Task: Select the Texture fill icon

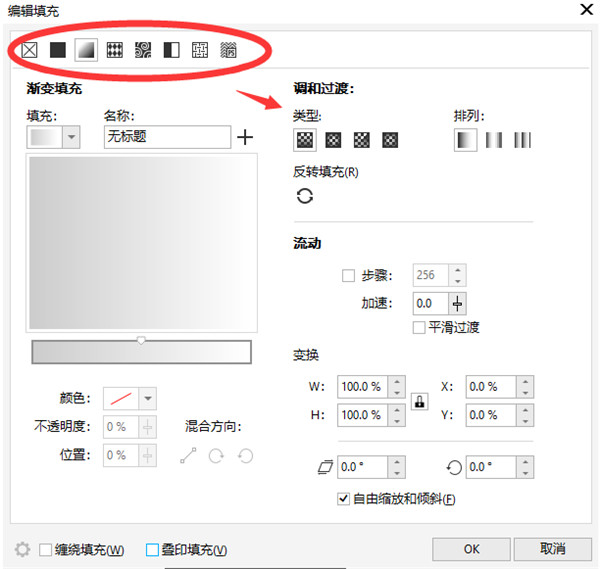Action: (x=200, y=50)
